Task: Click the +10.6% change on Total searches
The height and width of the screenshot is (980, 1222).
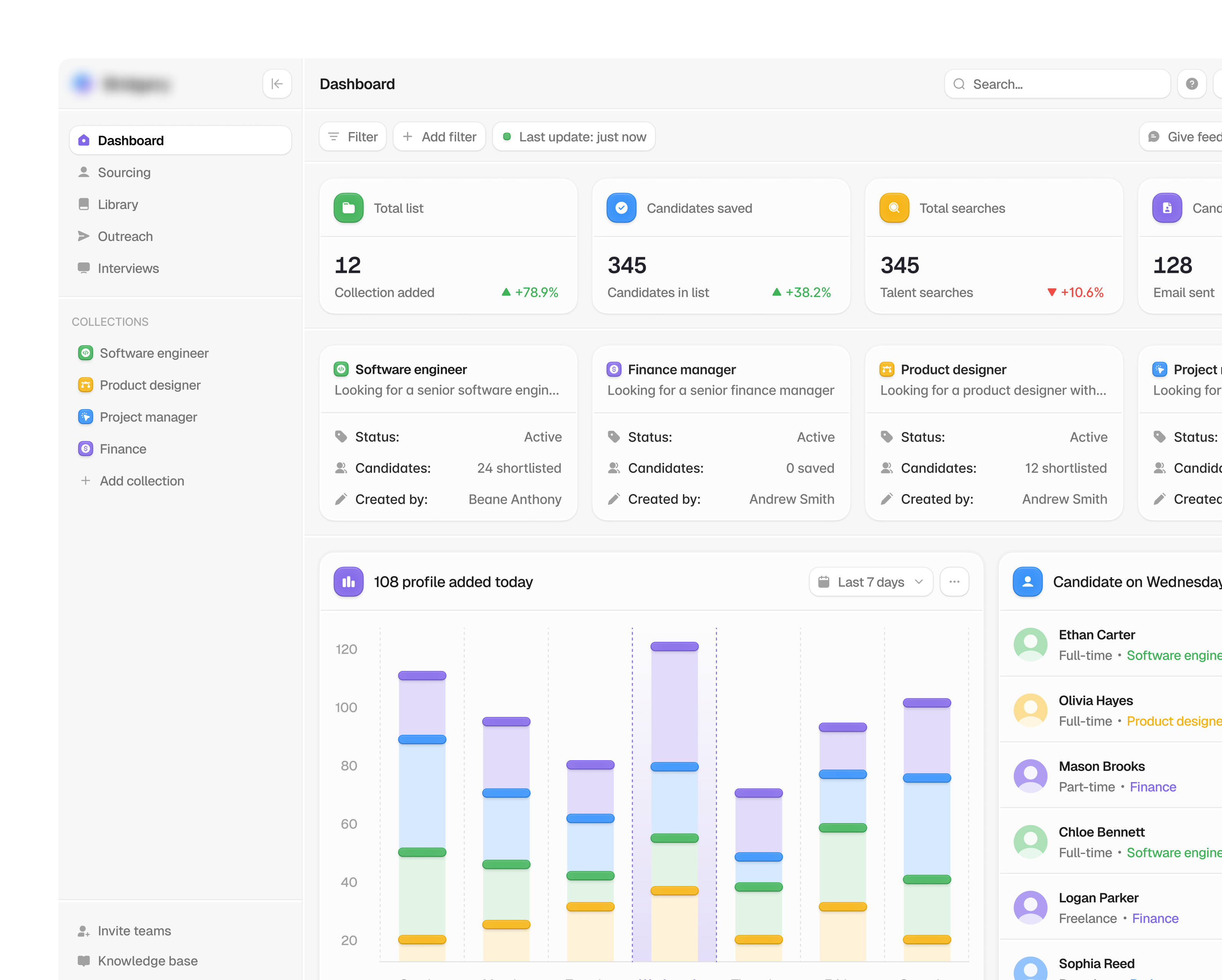Action: tap(1075, 292)
